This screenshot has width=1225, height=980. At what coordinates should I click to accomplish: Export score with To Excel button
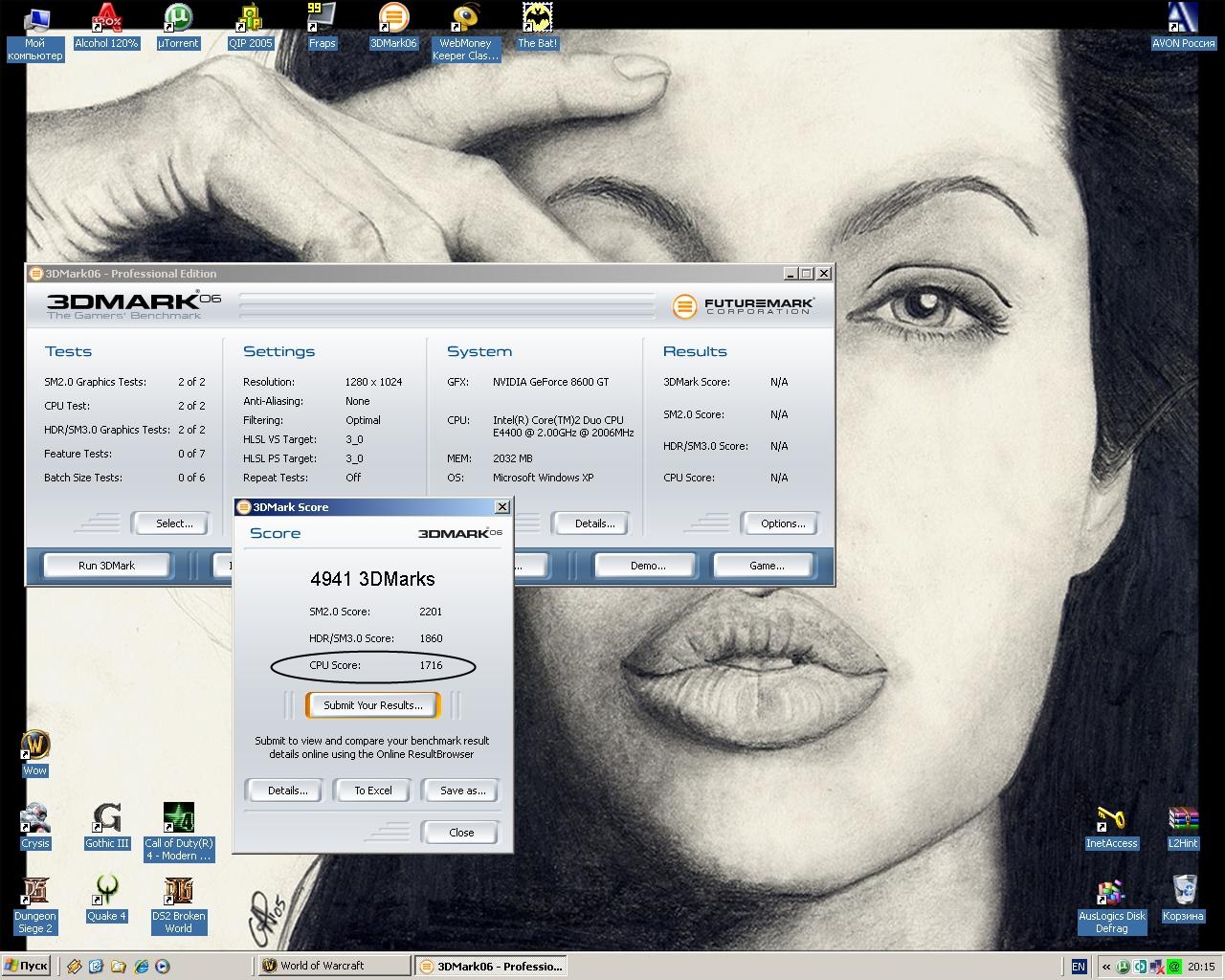pyautogui.click(x=373, y=791)
